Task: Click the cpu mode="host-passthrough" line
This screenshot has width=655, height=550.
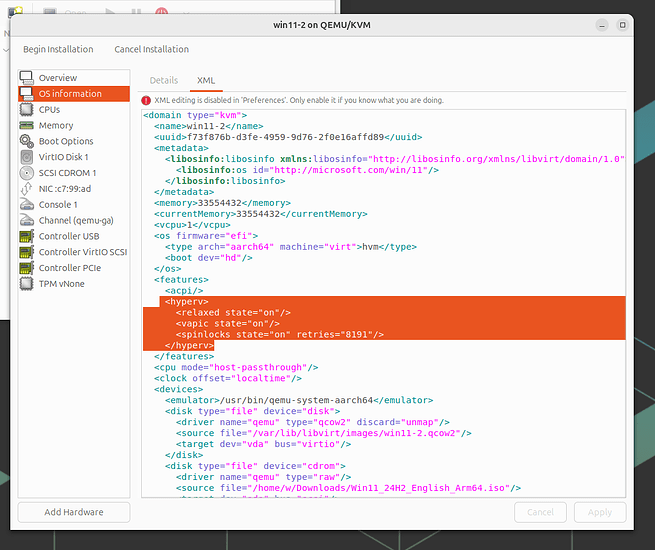Action: [x=236, y=367]
